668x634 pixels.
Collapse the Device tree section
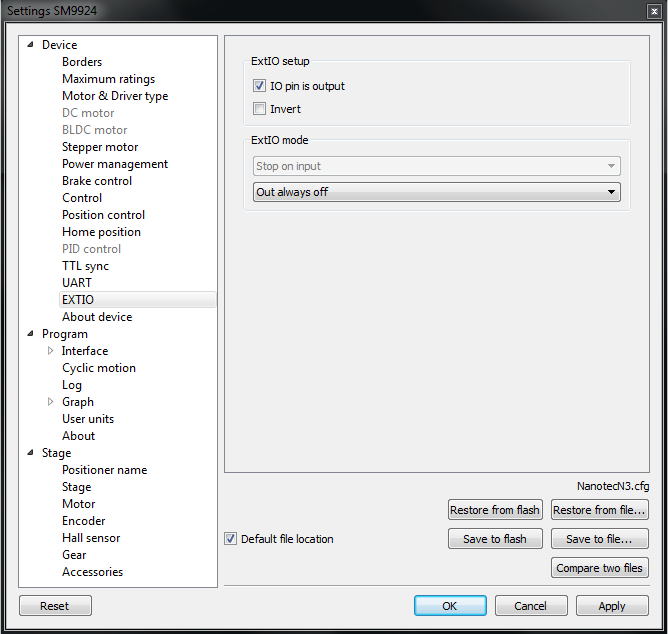point(30,45)
